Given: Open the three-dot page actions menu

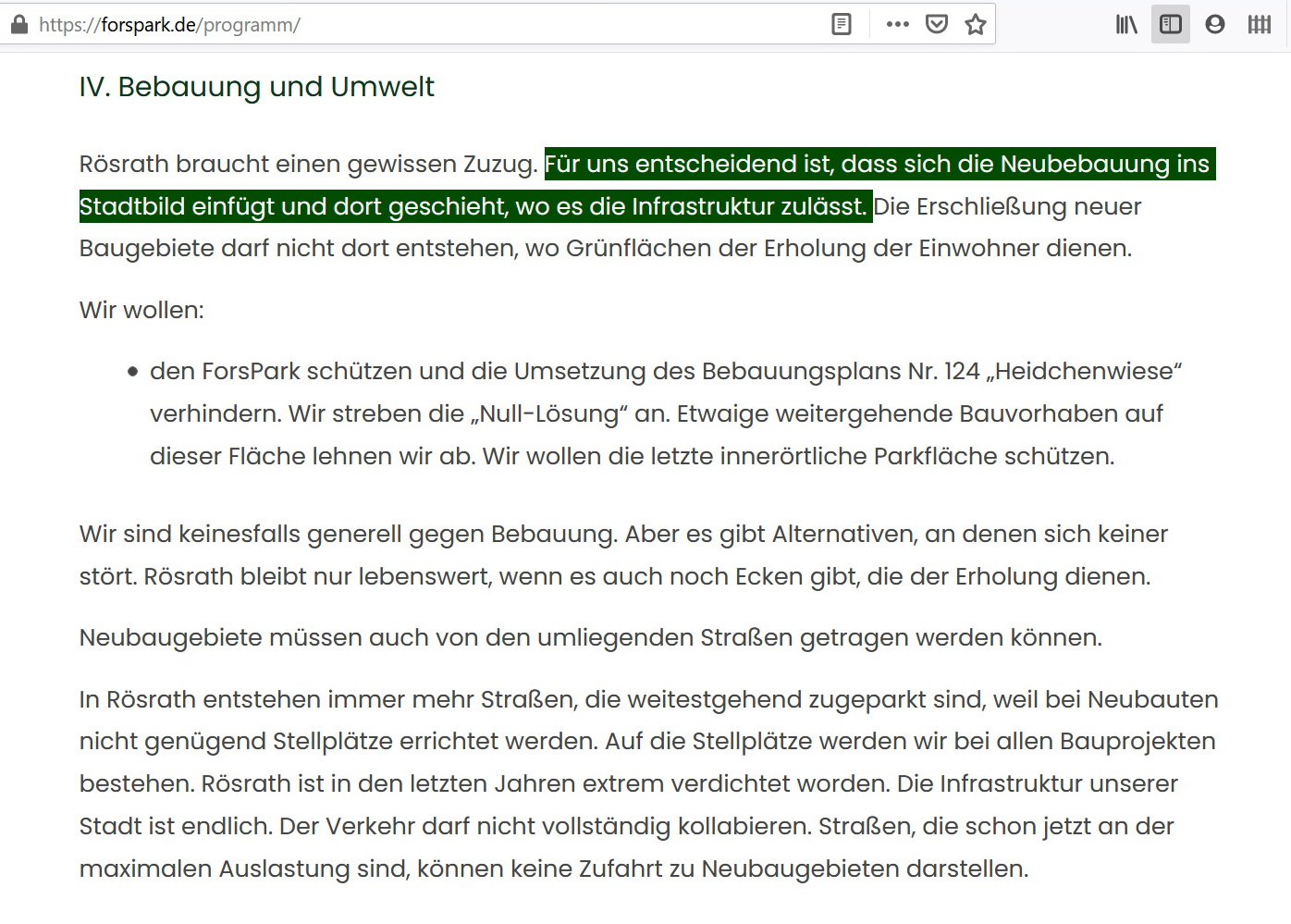Looking at the screenshot, I should point(897,25).
